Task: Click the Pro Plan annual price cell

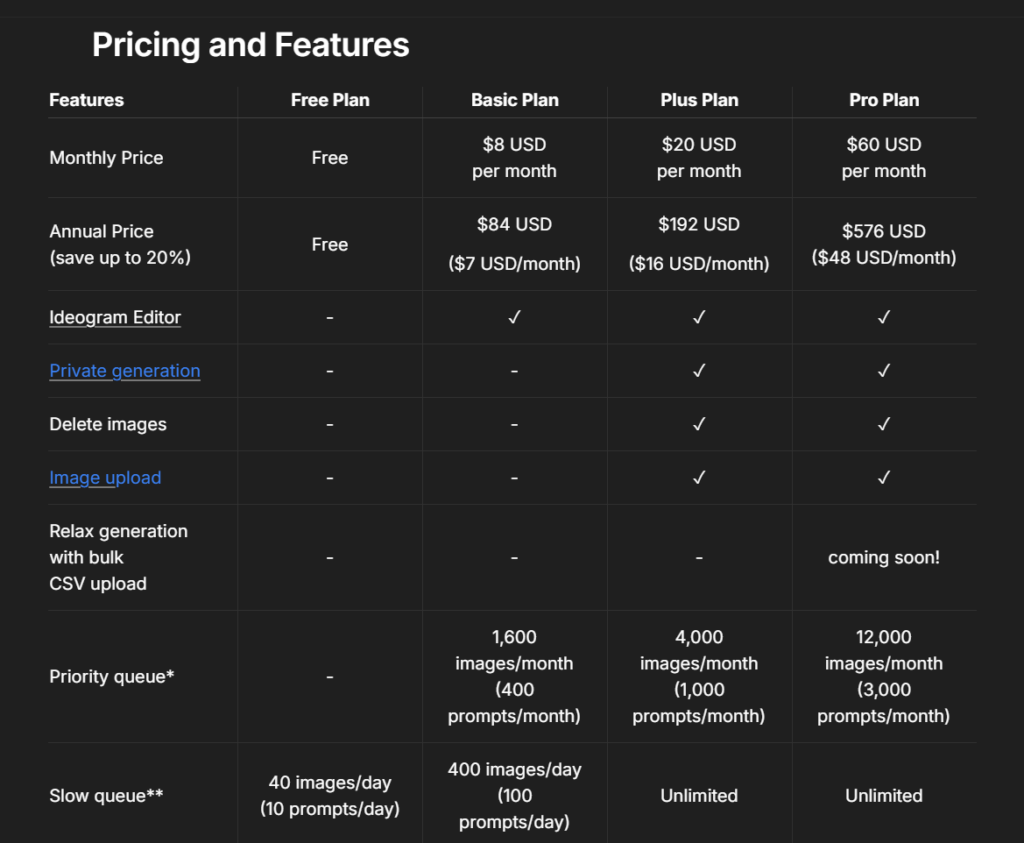Action: pos(884,244)
